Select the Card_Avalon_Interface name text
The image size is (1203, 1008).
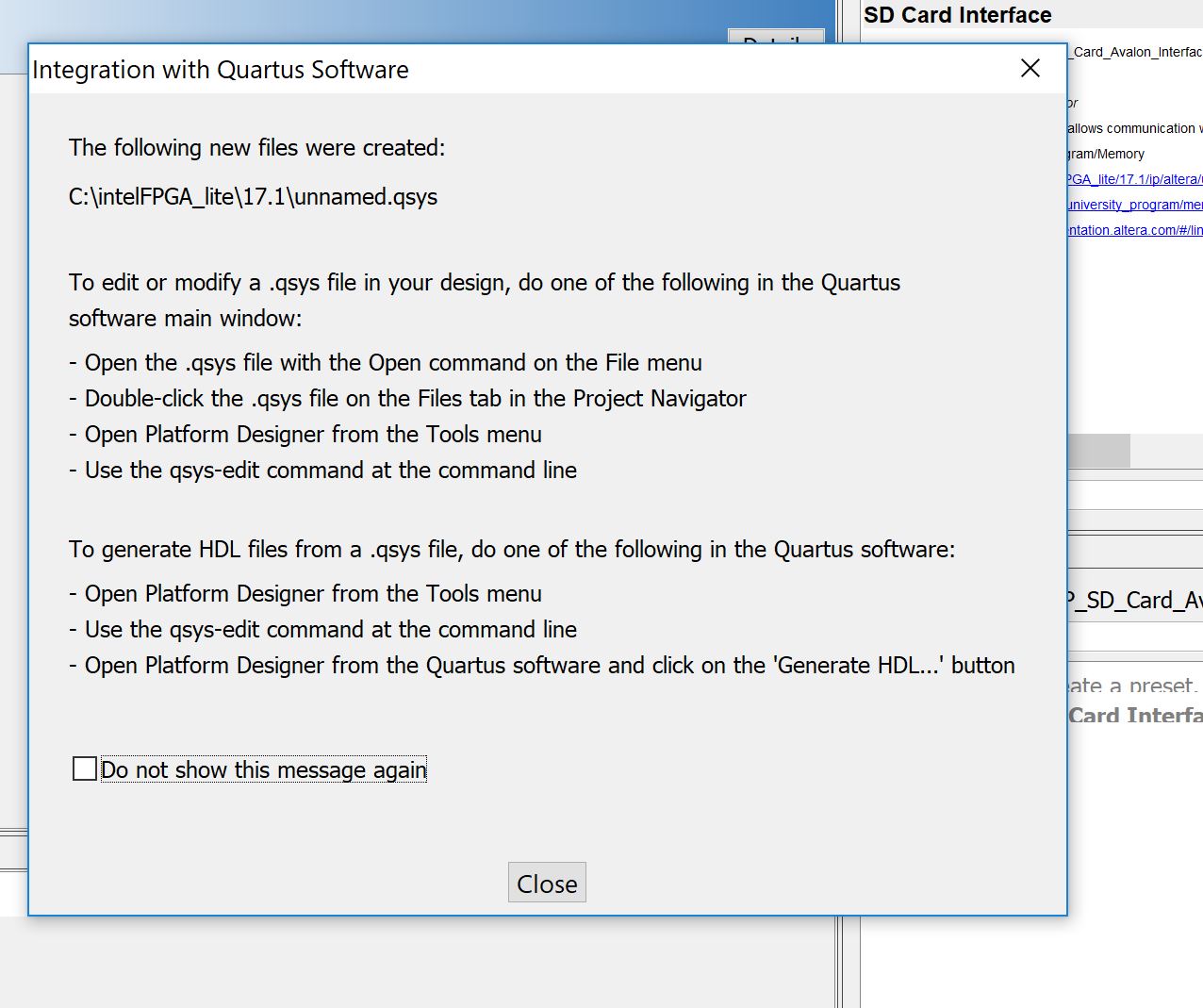tap(1135, 52)
